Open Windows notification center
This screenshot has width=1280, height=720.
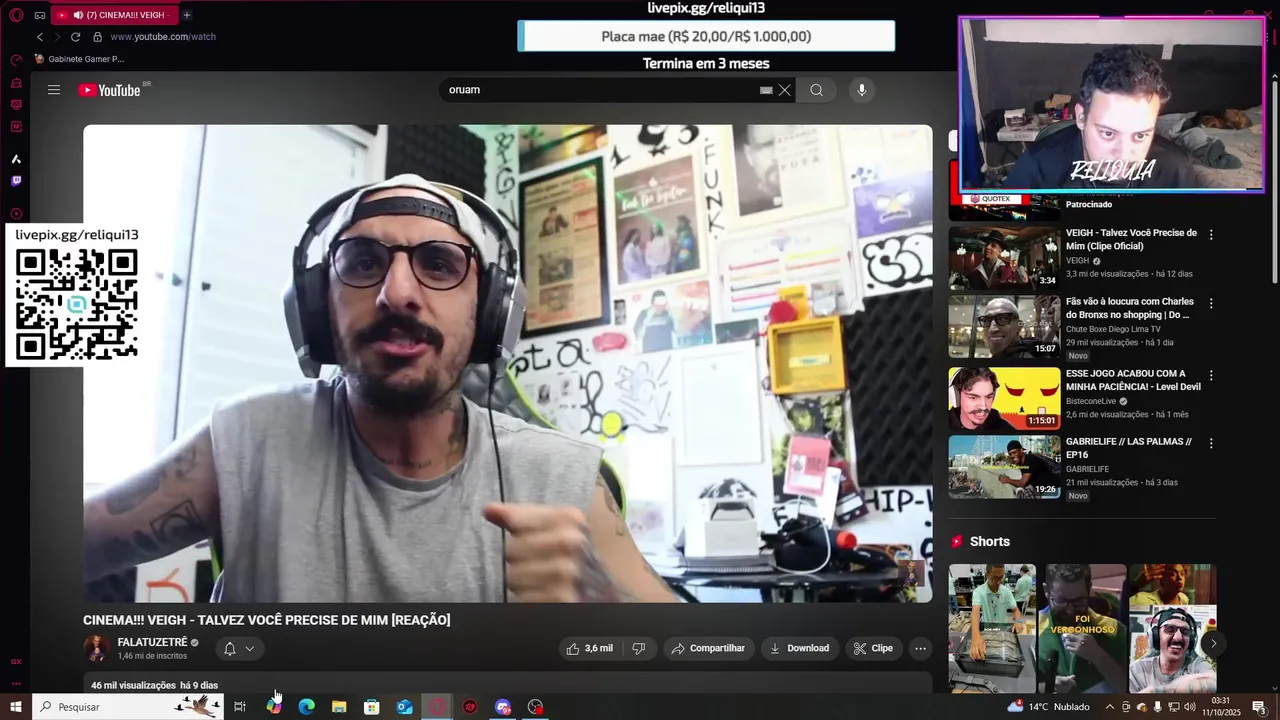[x=1259, y=707]
